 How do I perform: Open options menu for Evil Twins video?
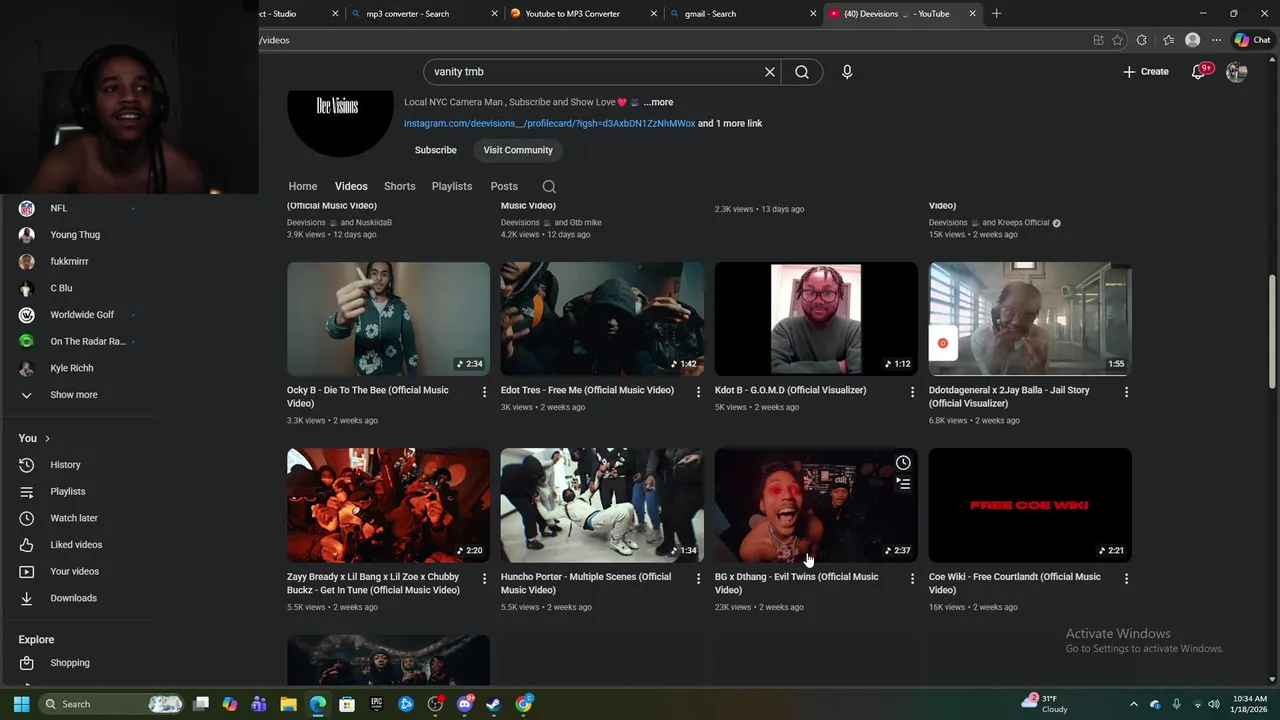coord(912,579)
